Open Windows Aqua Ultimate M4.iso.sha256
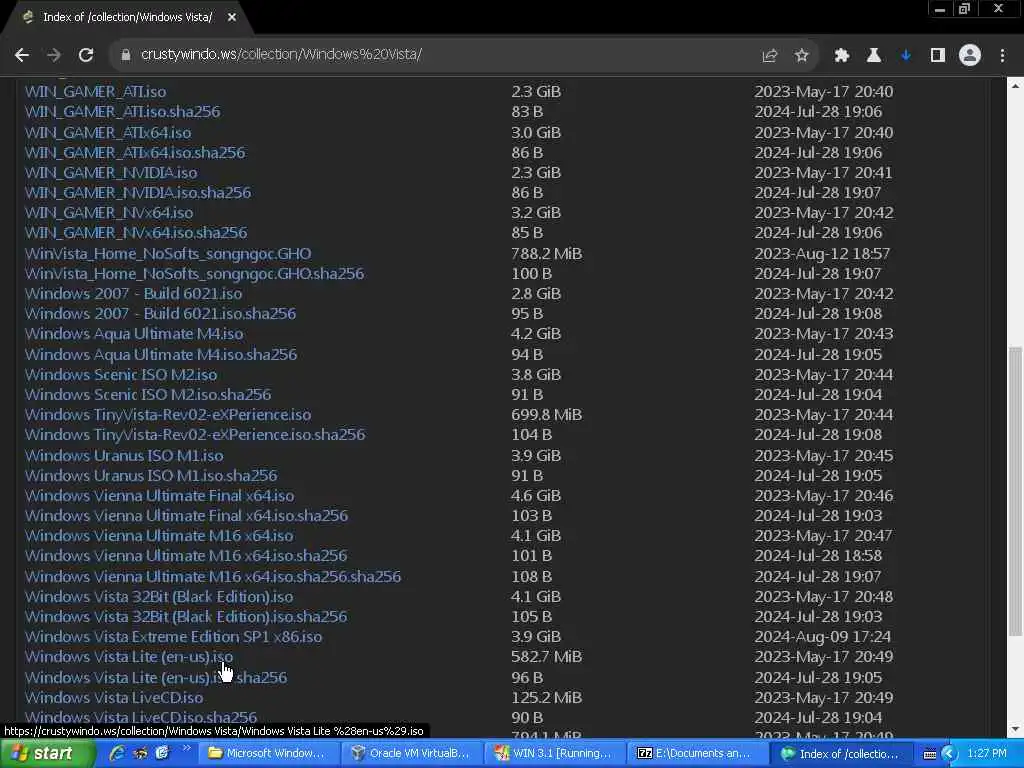Image resolution: width=1024 pixels, height=768 pixels. pos(161,355)
